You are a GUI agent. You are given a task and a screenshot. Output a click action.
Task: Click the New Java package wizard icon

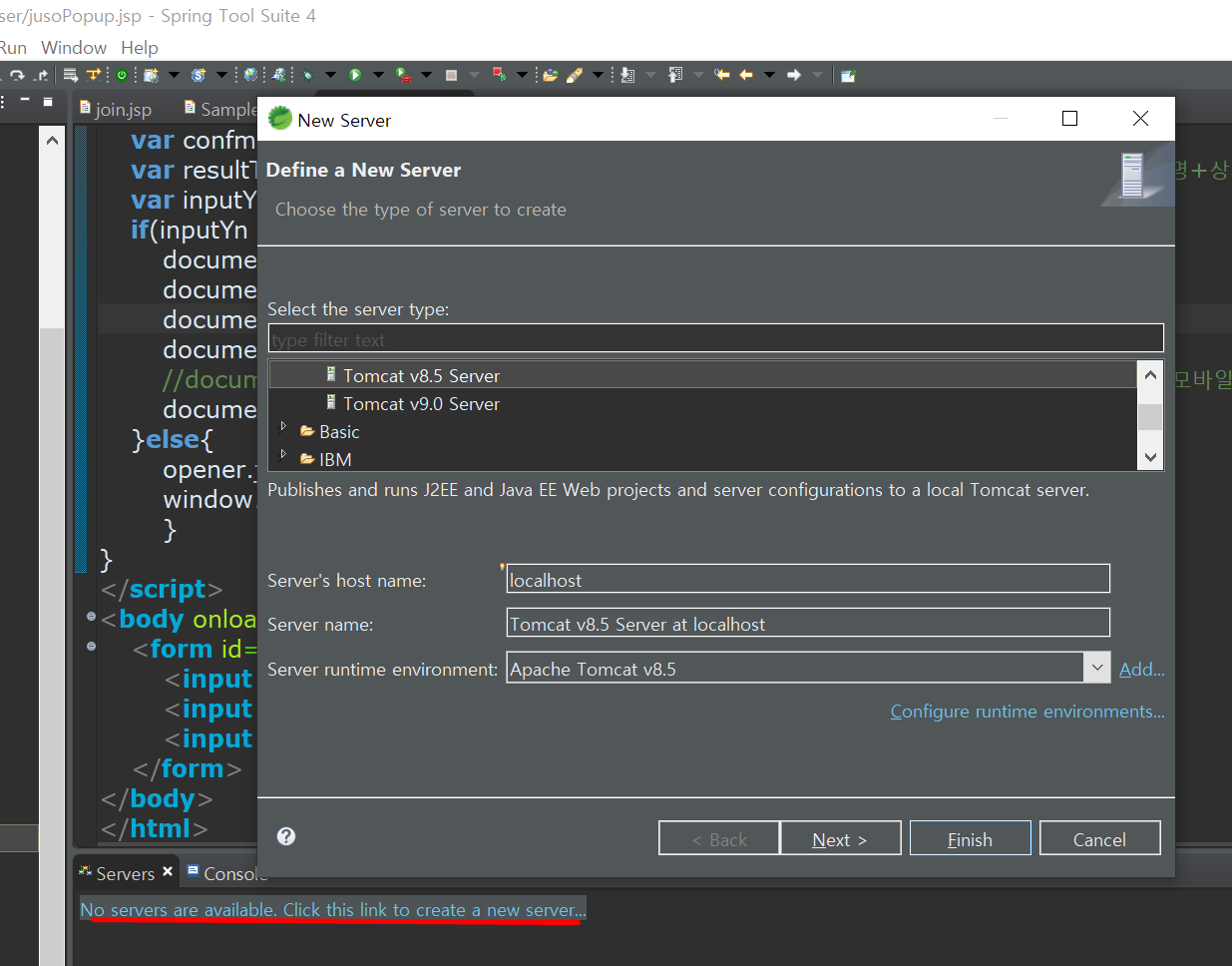point(151,75)
